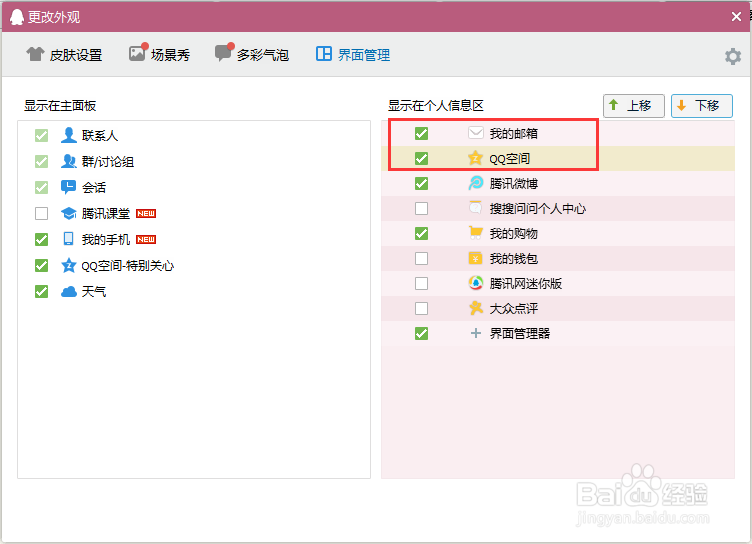752x544 pixels.
Task: Select the 搜搜问问个人中心 row text
Action: 538,209
